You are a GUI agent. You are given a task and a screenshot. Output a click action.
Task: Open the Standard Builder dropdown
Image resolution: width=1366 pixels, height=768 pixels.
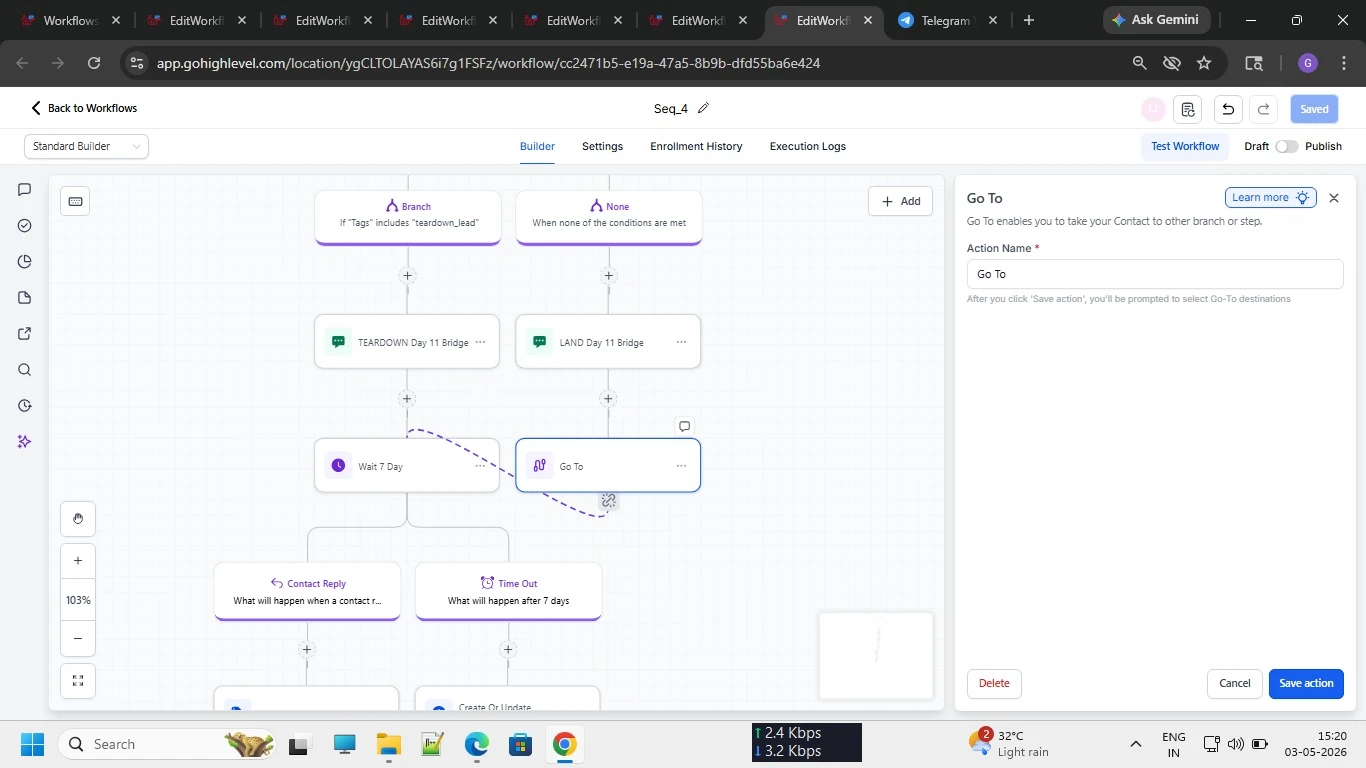tap(86, 146)
